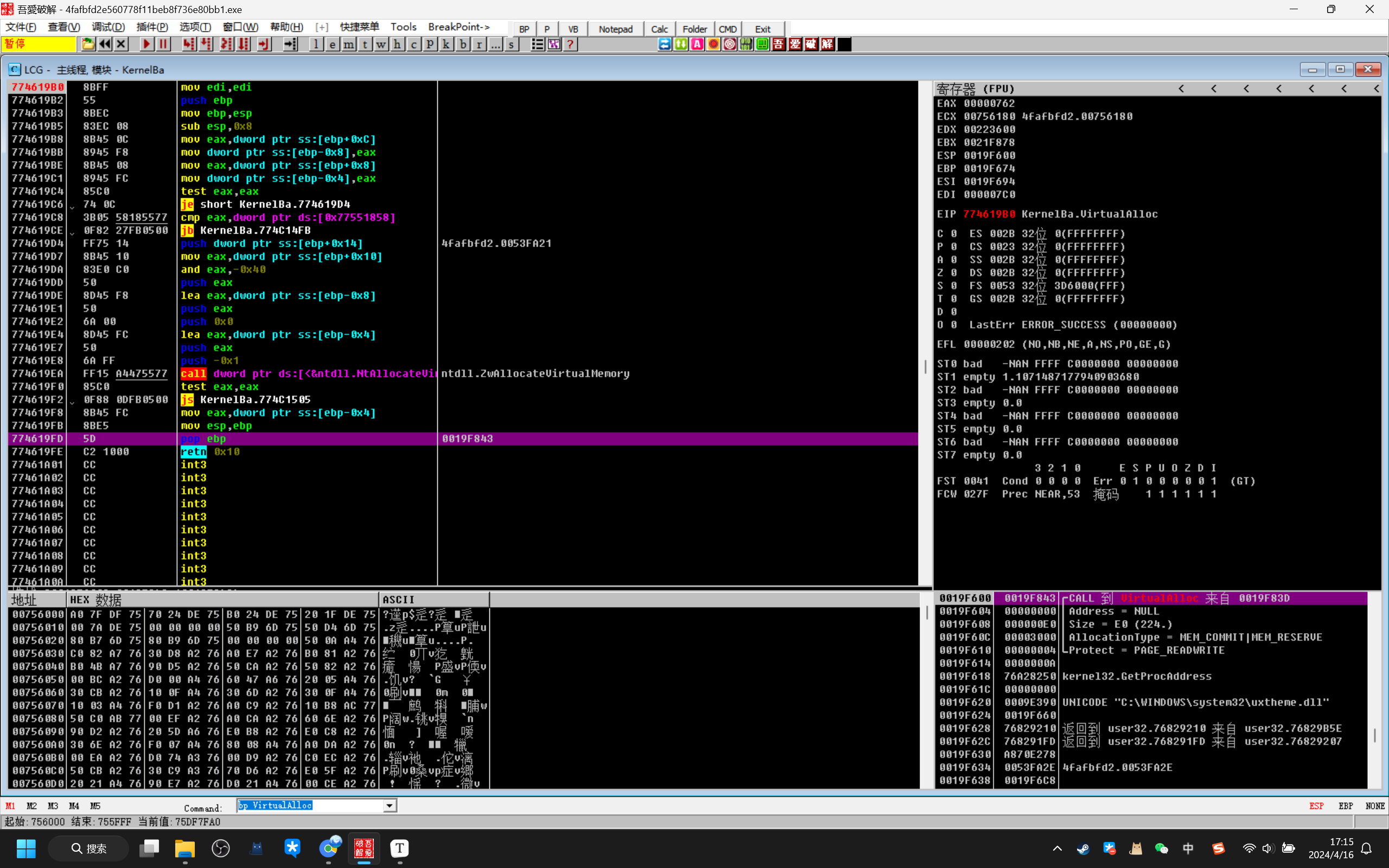Launch Notepad from the toolbar button

[x=615, y=29]
